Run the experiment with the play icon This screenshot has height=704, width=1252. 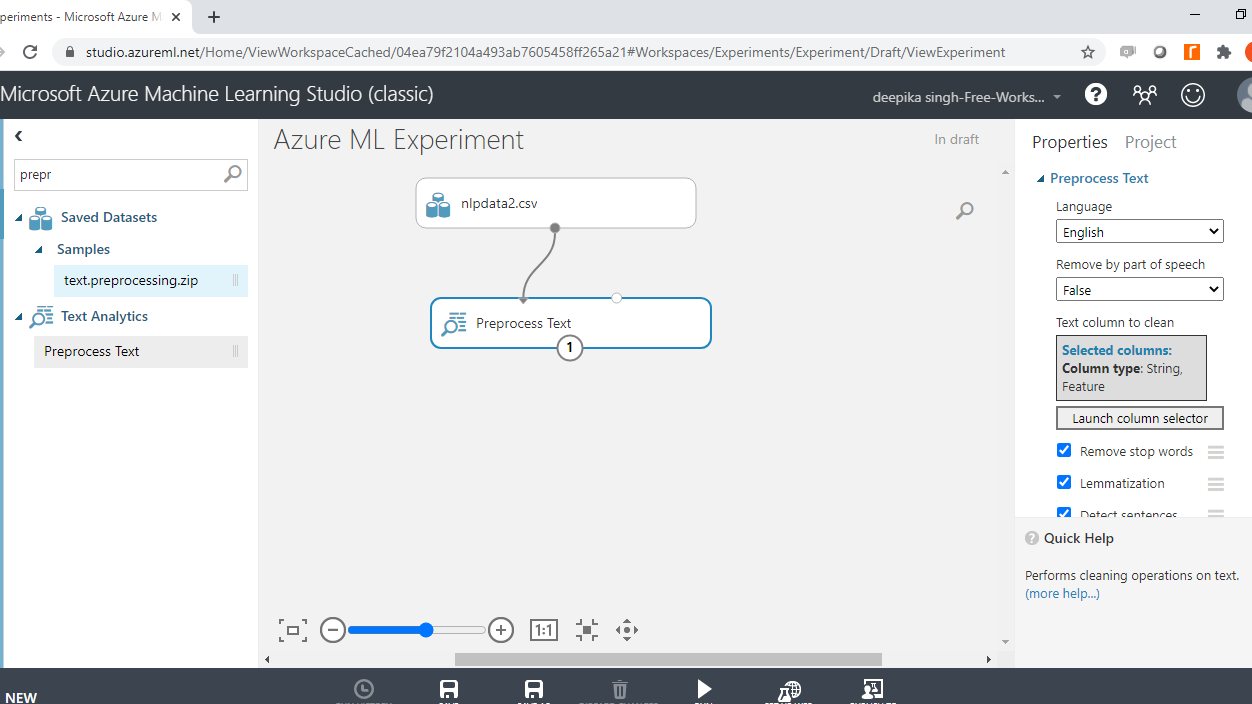tap(704, 689)
